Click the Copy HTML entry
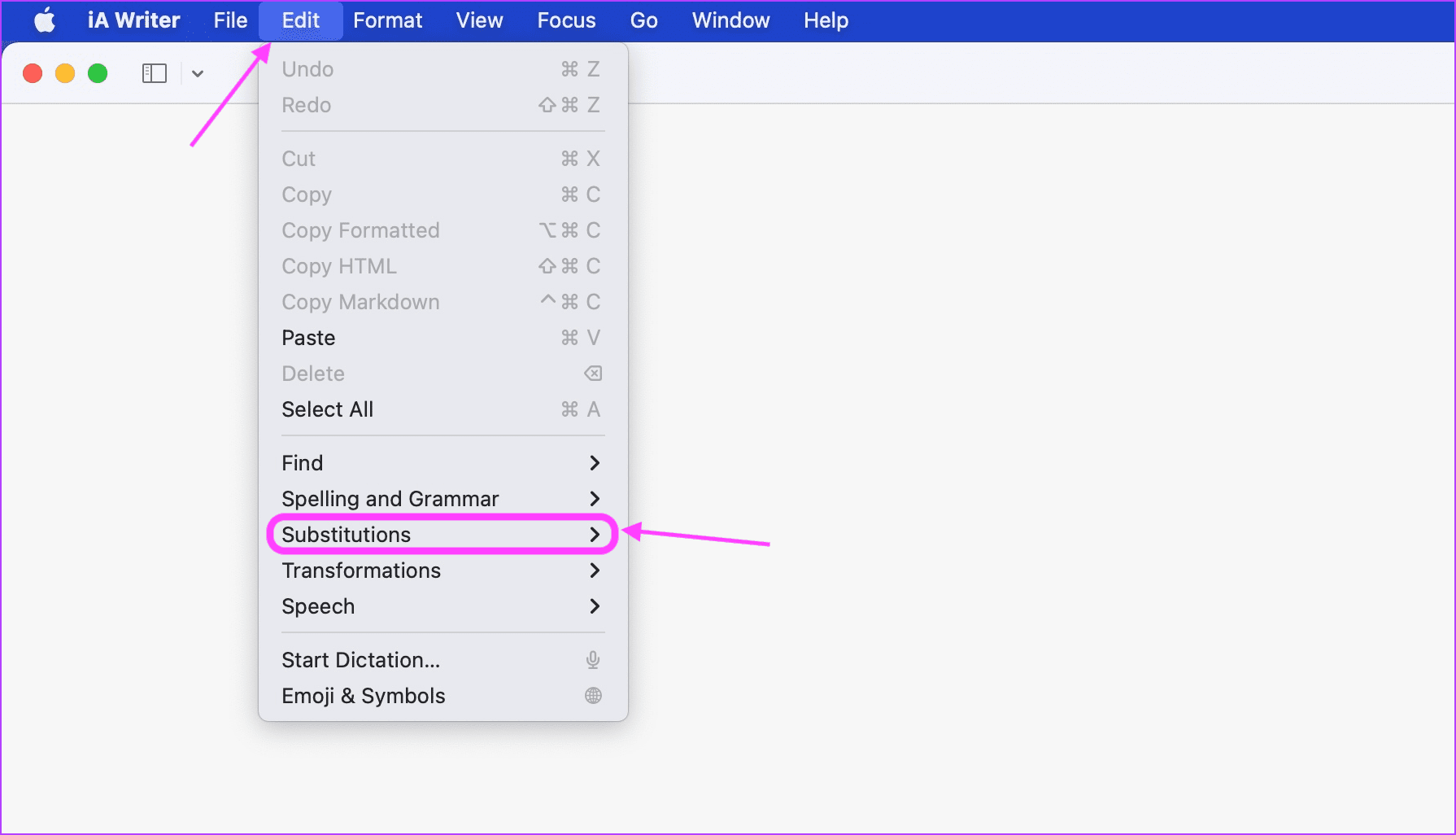The height and width of the screenshot is (835, 1456). coord(443,266)
